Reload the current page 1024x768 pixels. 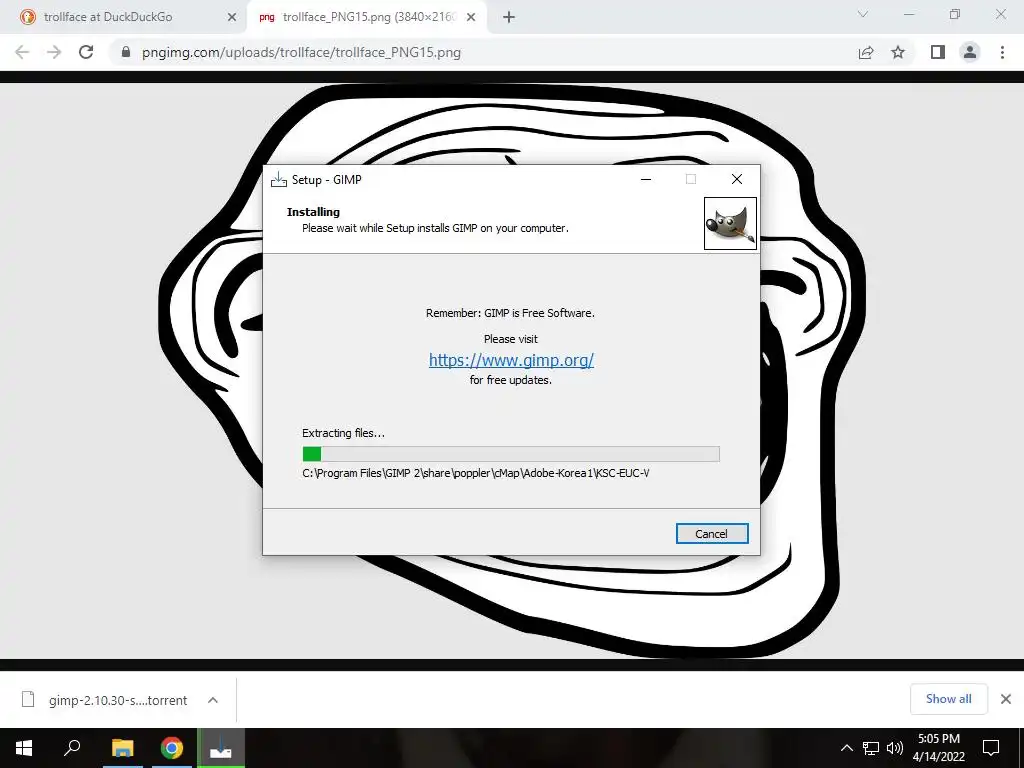[x=86, y=52]
